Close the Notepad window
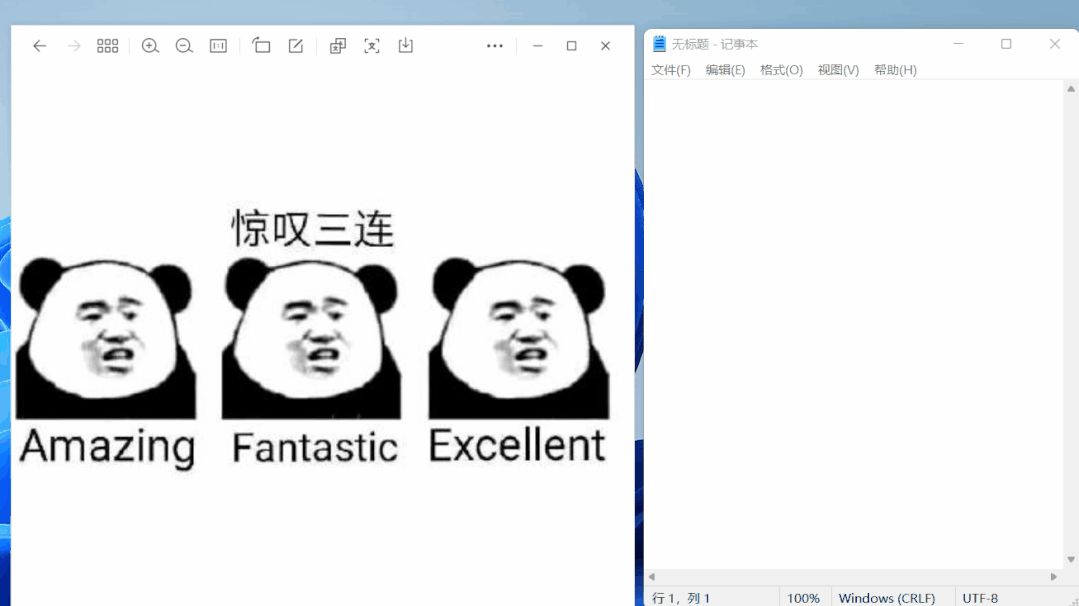 [x=1055, y=44]
